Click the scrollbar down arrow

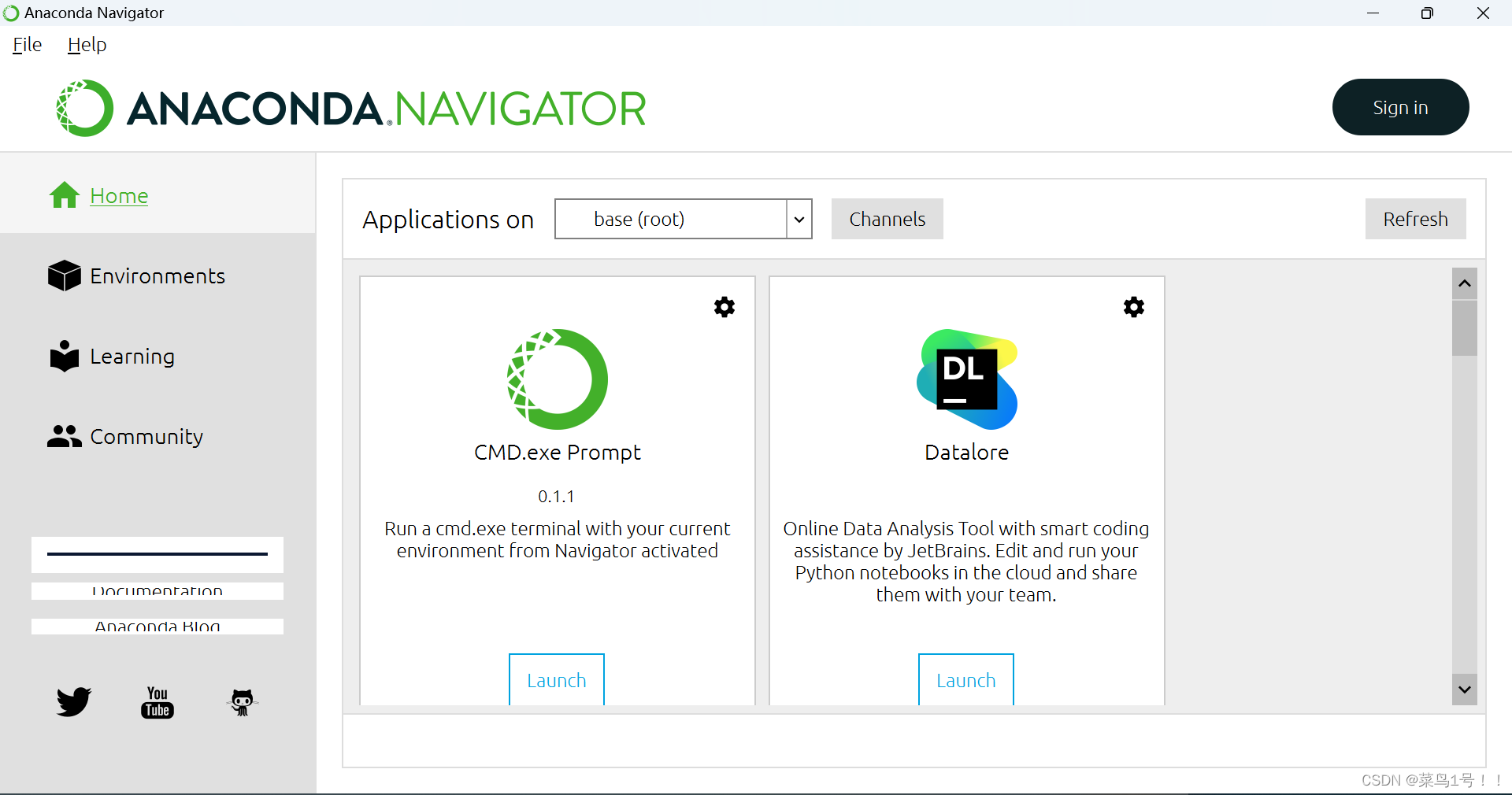1465,690
